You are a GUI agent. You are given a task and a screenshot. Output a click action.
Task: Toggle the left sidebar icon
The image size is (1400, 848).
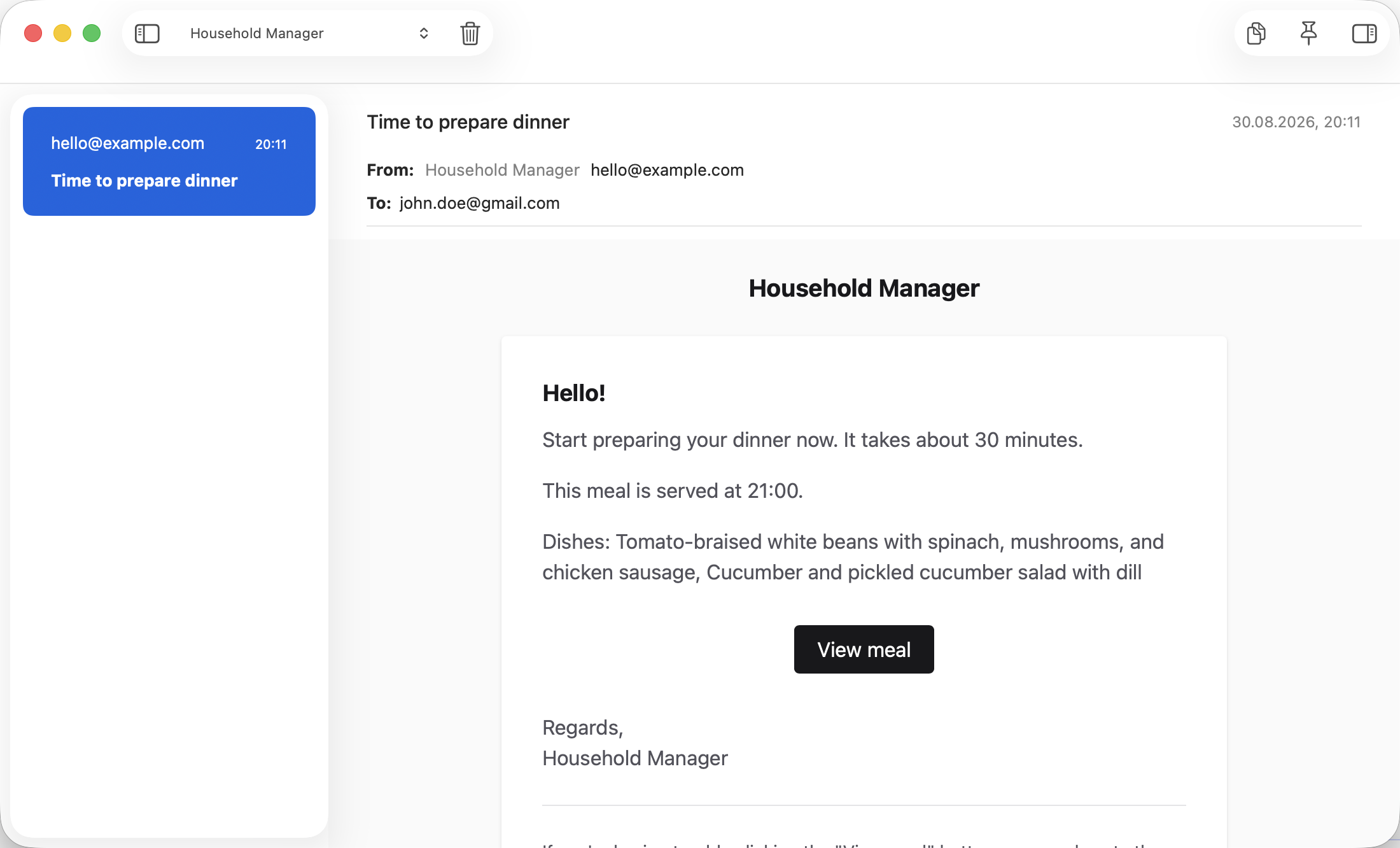pos(147,33)
